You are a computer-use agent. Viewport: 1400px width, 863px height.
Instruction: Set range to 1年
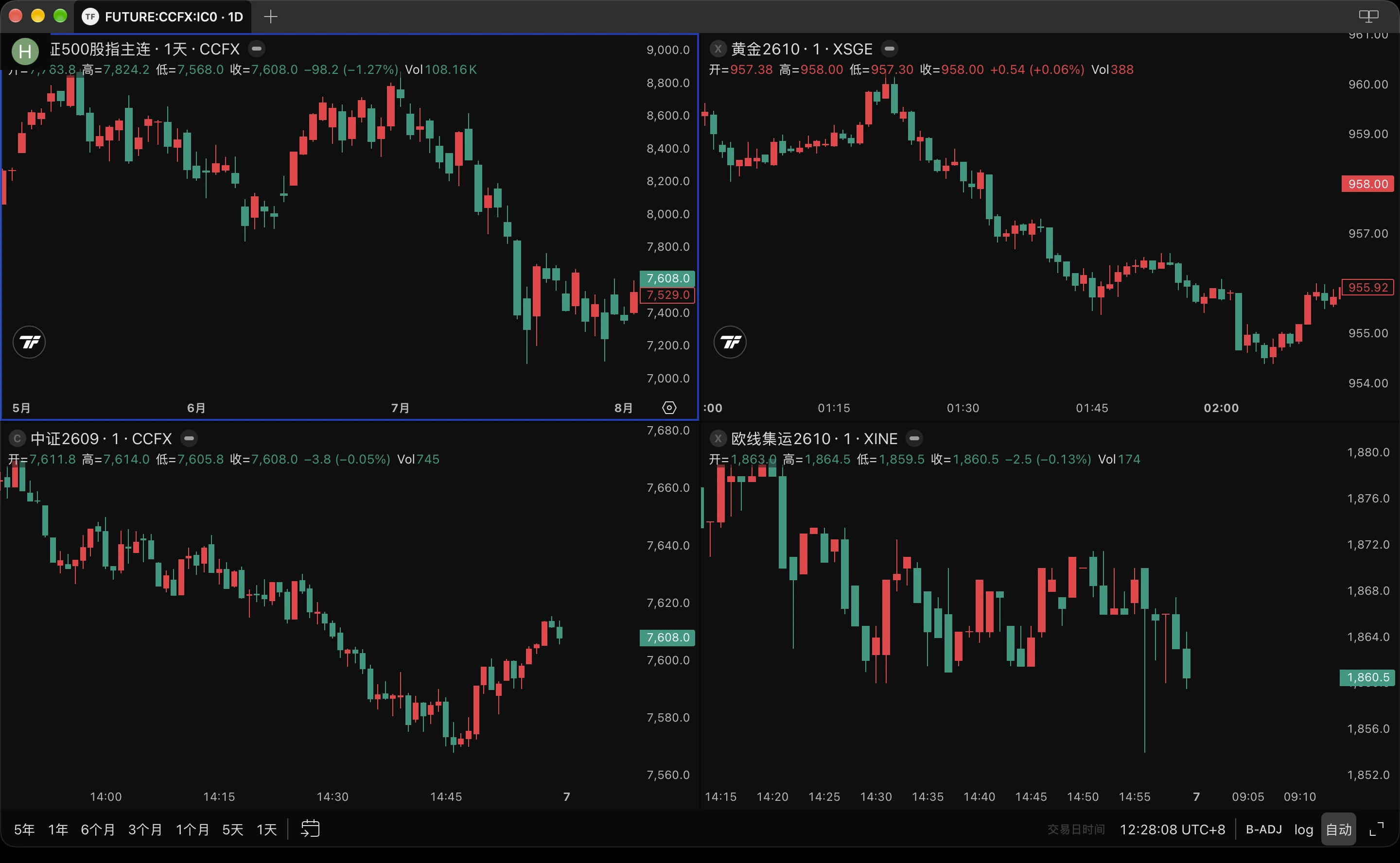[58, 829]
